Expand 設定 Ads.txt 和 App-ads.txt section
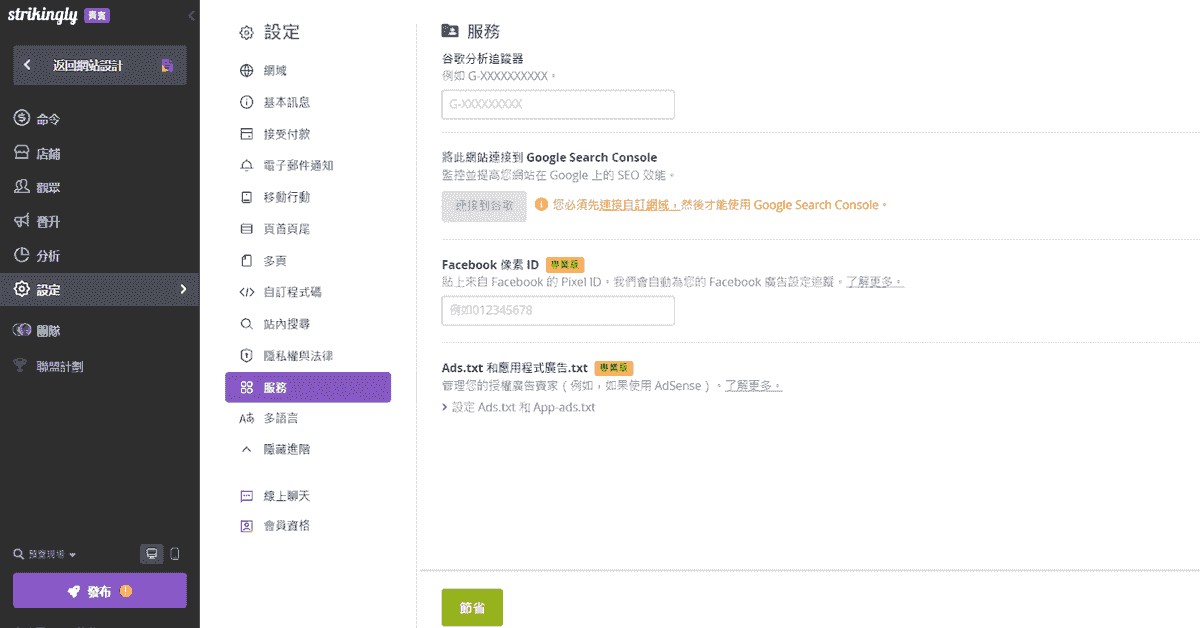Screen dimensions: 1200x628 pos(518,407)
